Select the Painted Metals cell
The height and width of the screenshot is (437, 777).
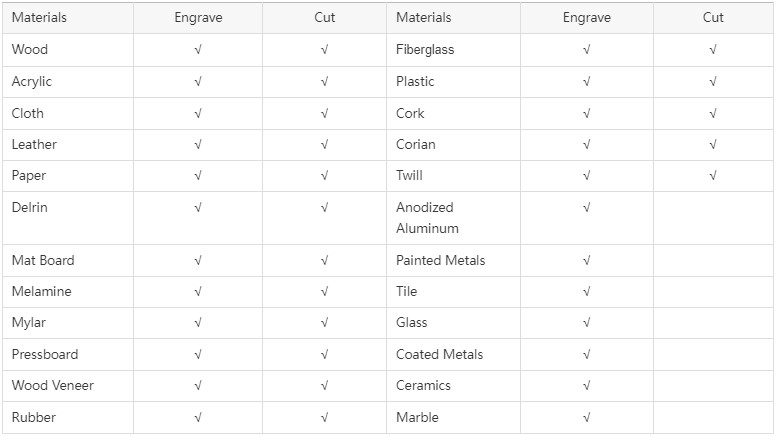(453, 261)
